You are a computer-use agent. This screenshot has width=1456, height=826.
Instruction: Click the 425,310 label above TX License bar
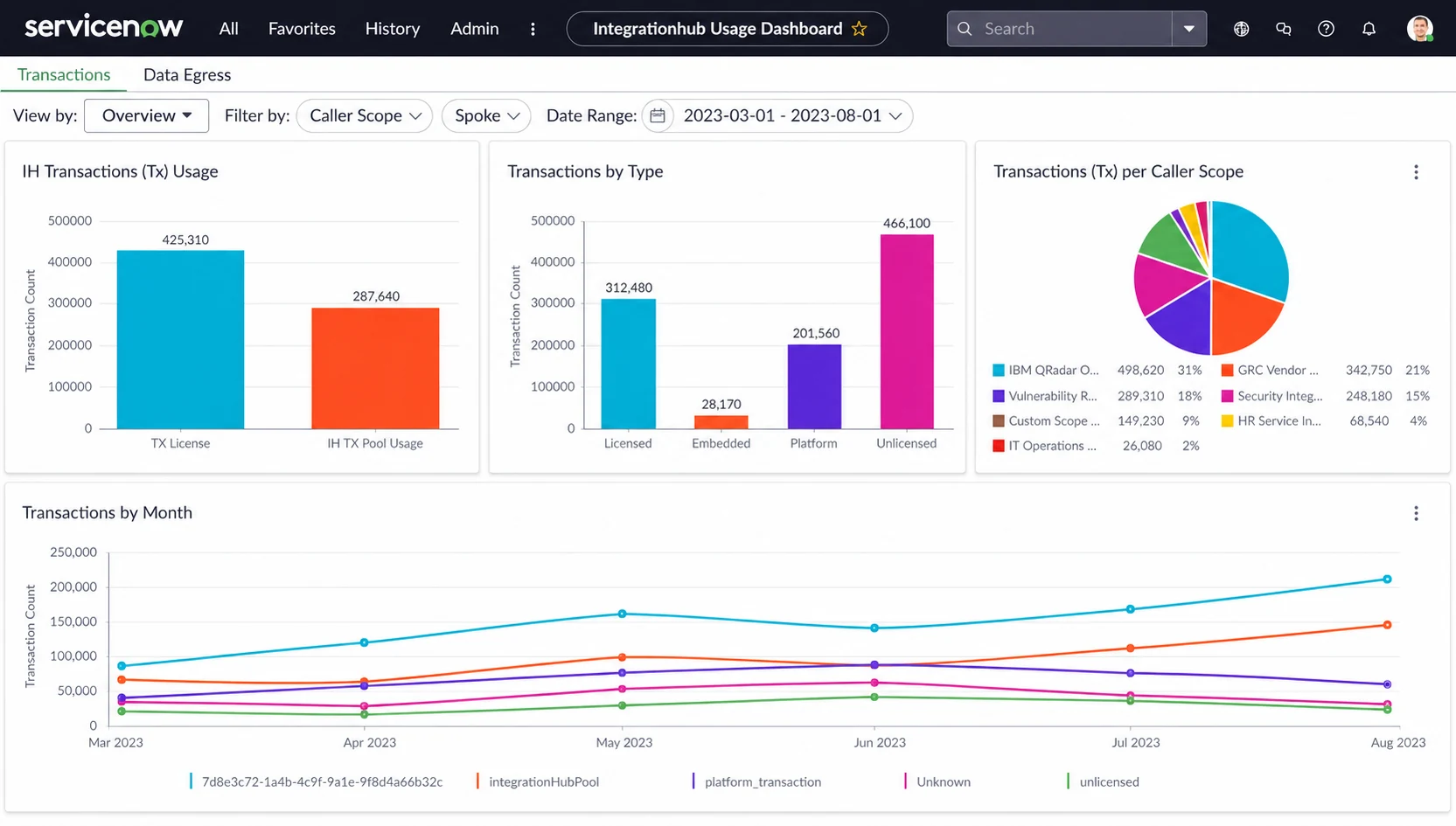pos(185,239)
